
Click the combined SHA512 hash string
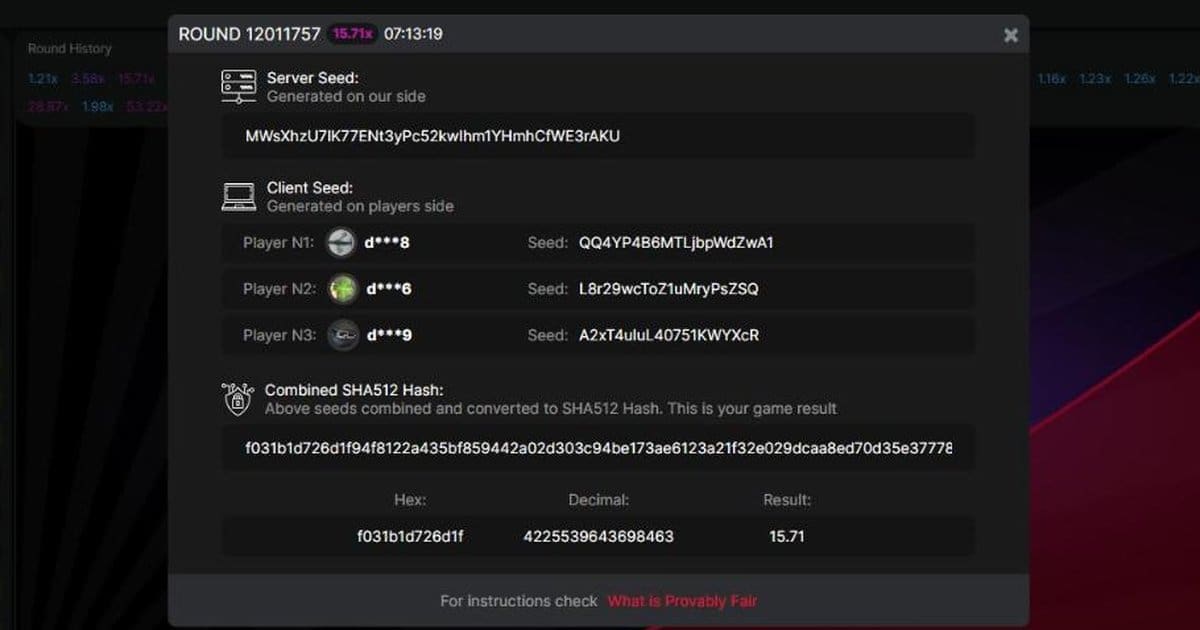pyautogui.click(x=598, y=448)
